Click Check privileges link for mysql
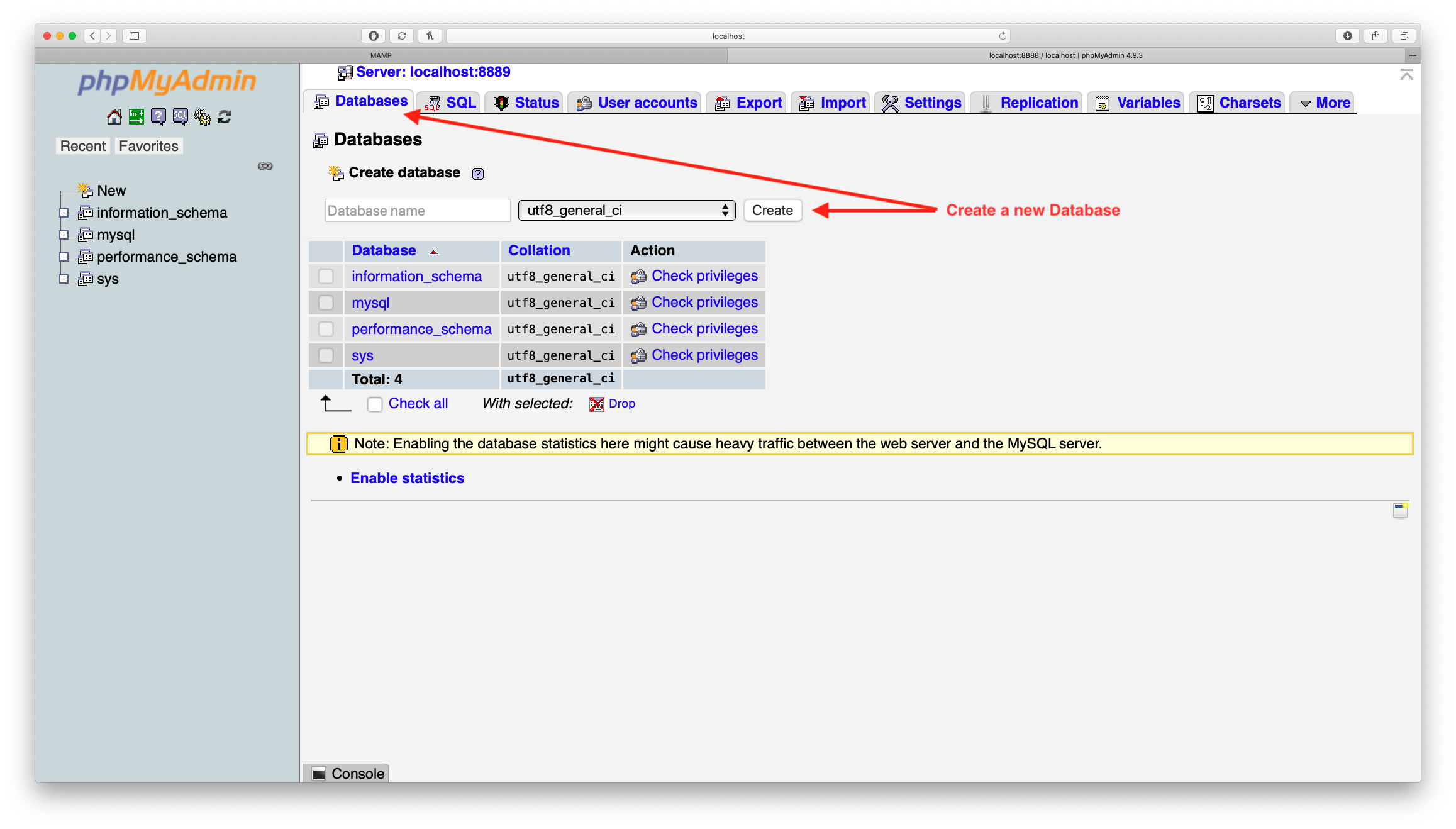Viewport: 1456px width, 829px height. [704, 303]
